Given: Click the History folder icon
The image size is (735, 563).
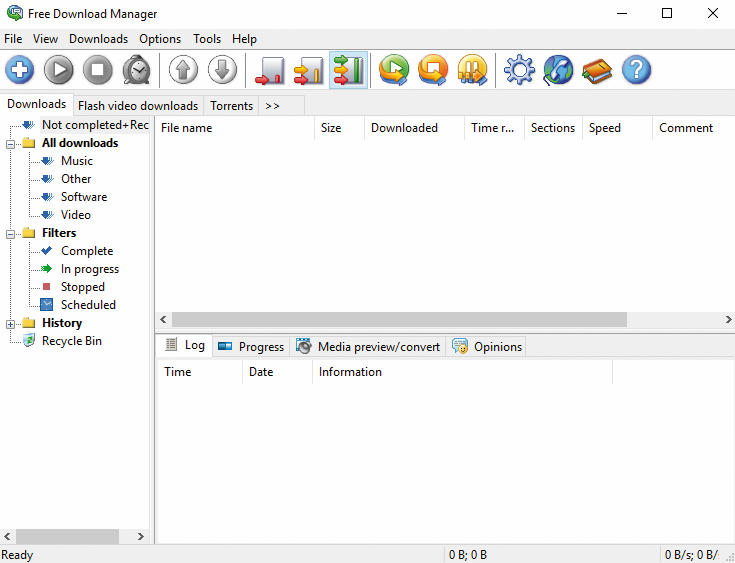Looking at the screenshot, I should click(29, 323).
